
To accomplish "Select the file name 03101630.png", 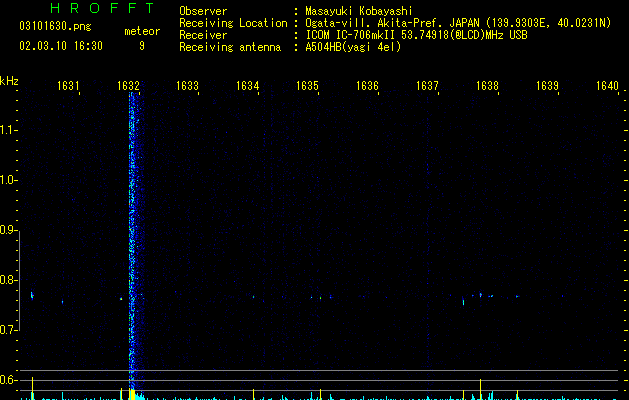I will click(55, 26).
